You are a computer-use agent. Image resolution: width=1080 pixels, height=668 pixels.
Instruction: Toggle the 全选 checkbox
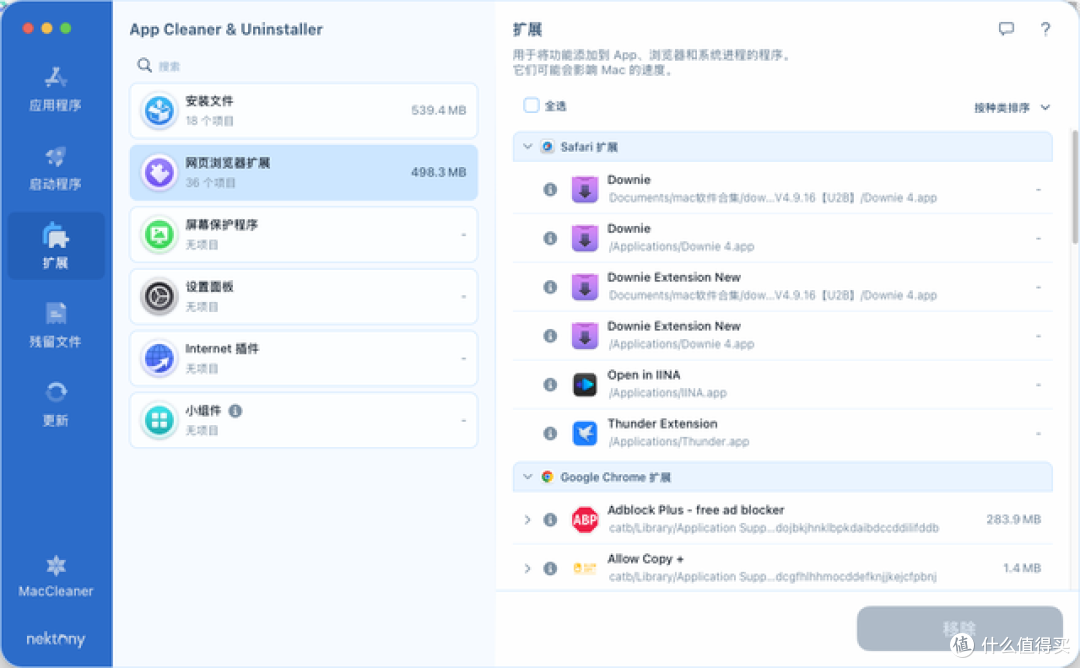[531, 105]
